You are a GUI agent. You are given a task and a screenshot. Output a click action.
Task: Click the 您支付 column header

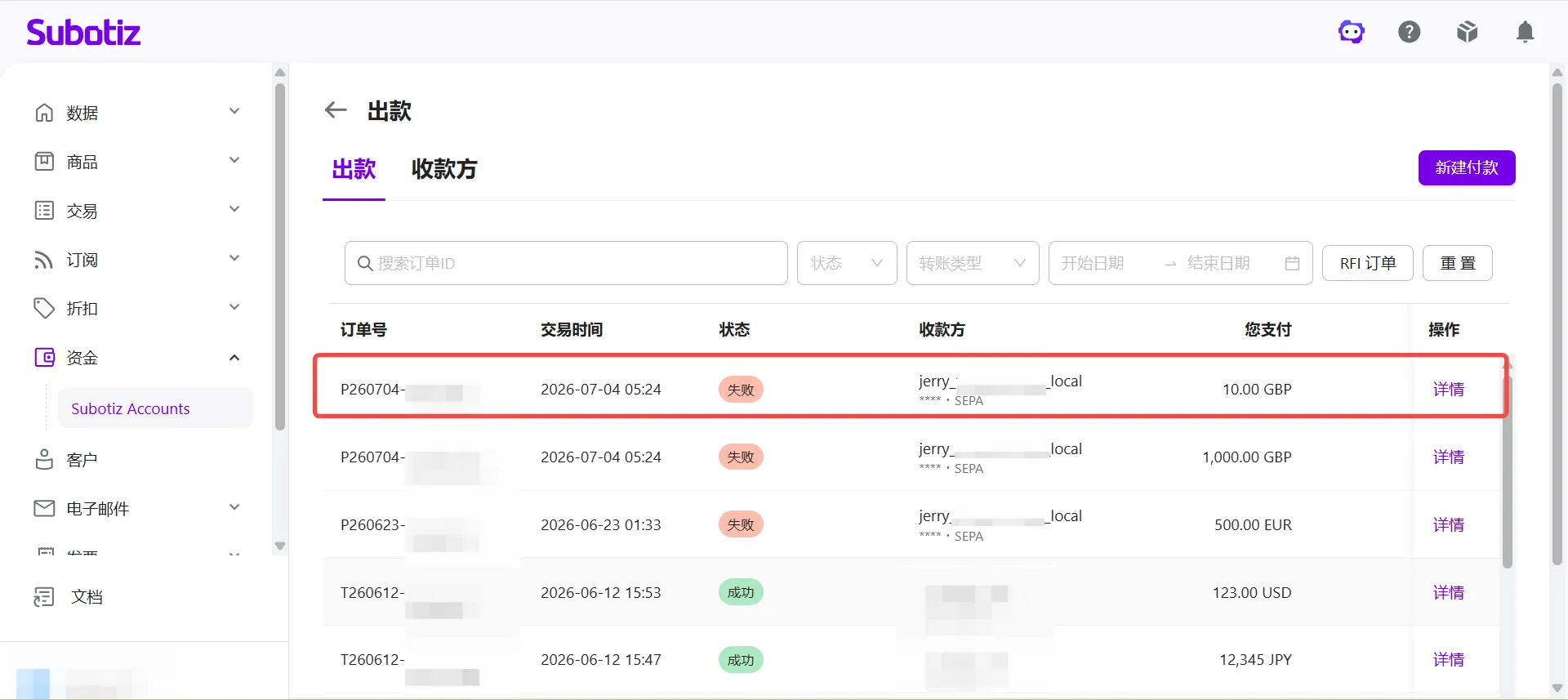click(1268, 330)
